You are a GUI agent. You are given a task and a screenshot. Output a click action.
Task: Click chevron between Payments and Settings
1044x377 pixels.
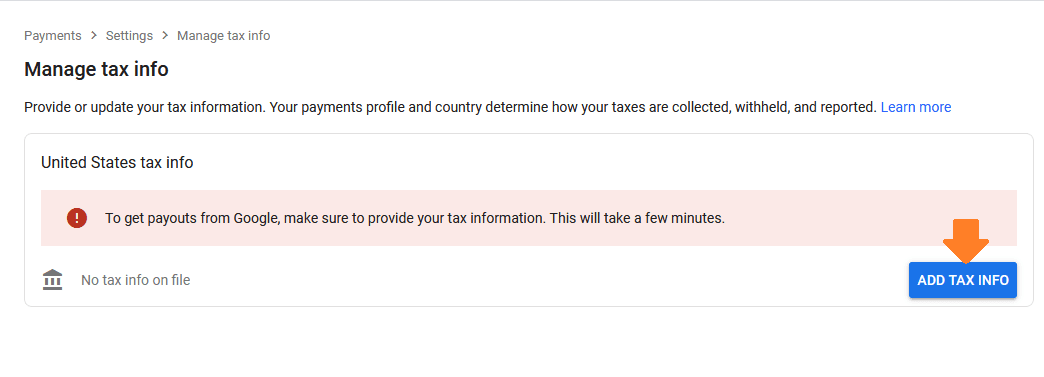(x=94, y=36)
